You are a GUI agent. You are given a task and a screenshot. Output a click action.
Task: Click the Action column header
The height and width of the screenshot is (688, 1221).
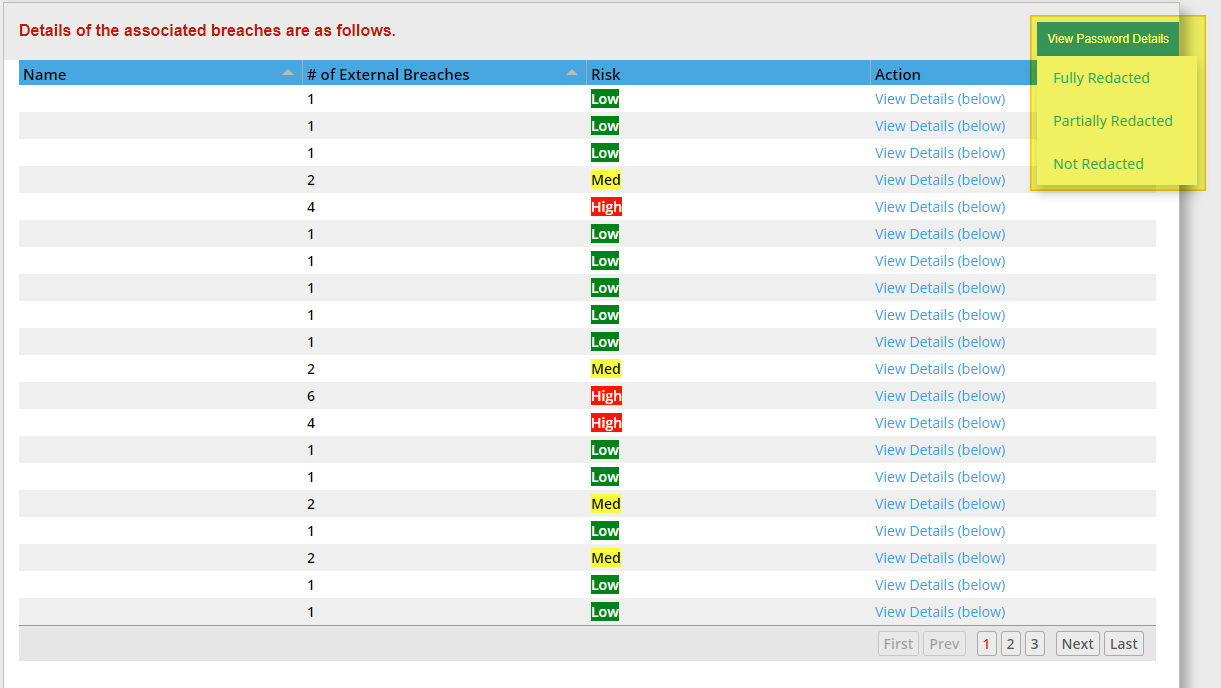tap(953, 73)
